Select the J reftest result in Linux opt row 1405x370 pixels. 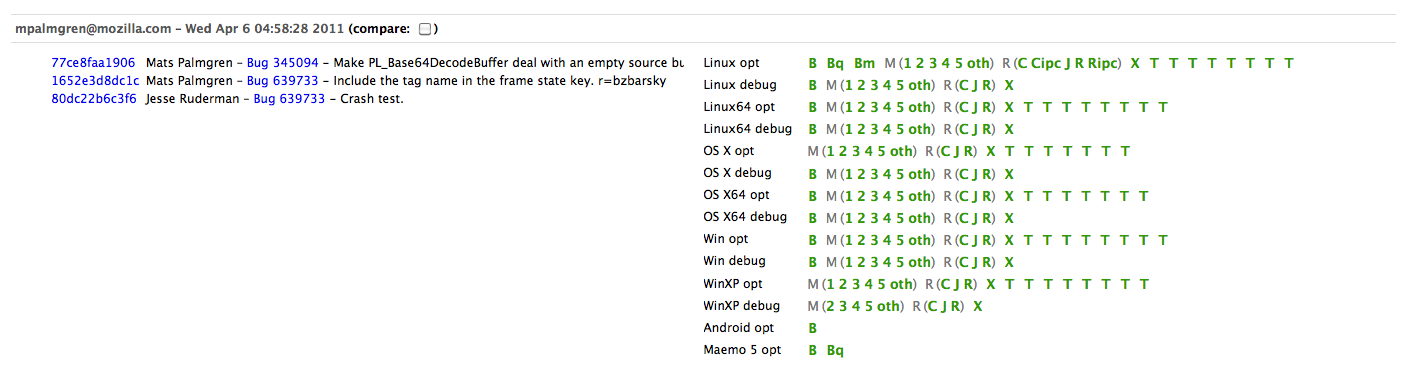[1068, 63]
